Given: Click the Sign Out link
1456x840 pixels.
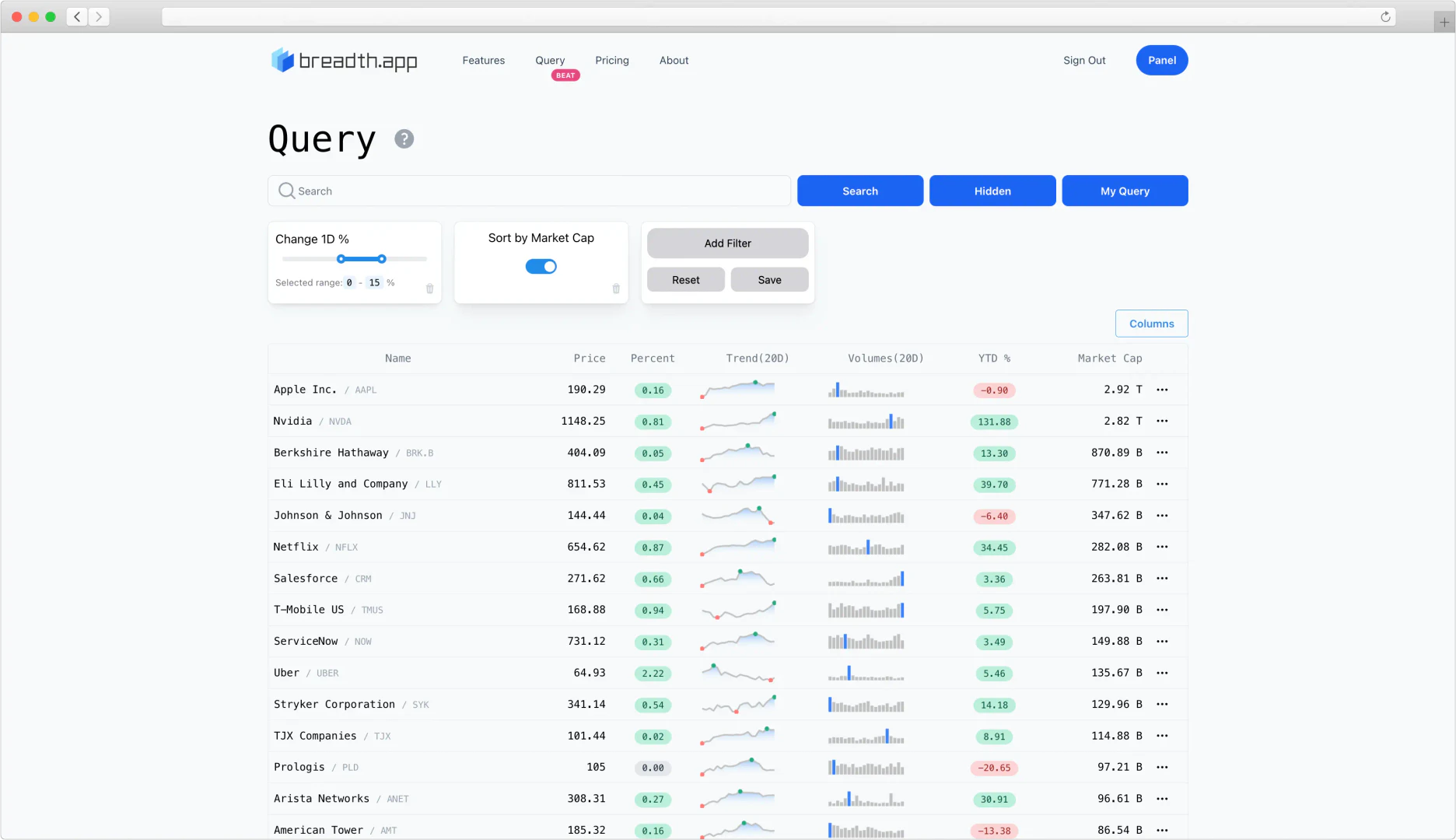Looking at the screenshot, I should click(1084, 60).
